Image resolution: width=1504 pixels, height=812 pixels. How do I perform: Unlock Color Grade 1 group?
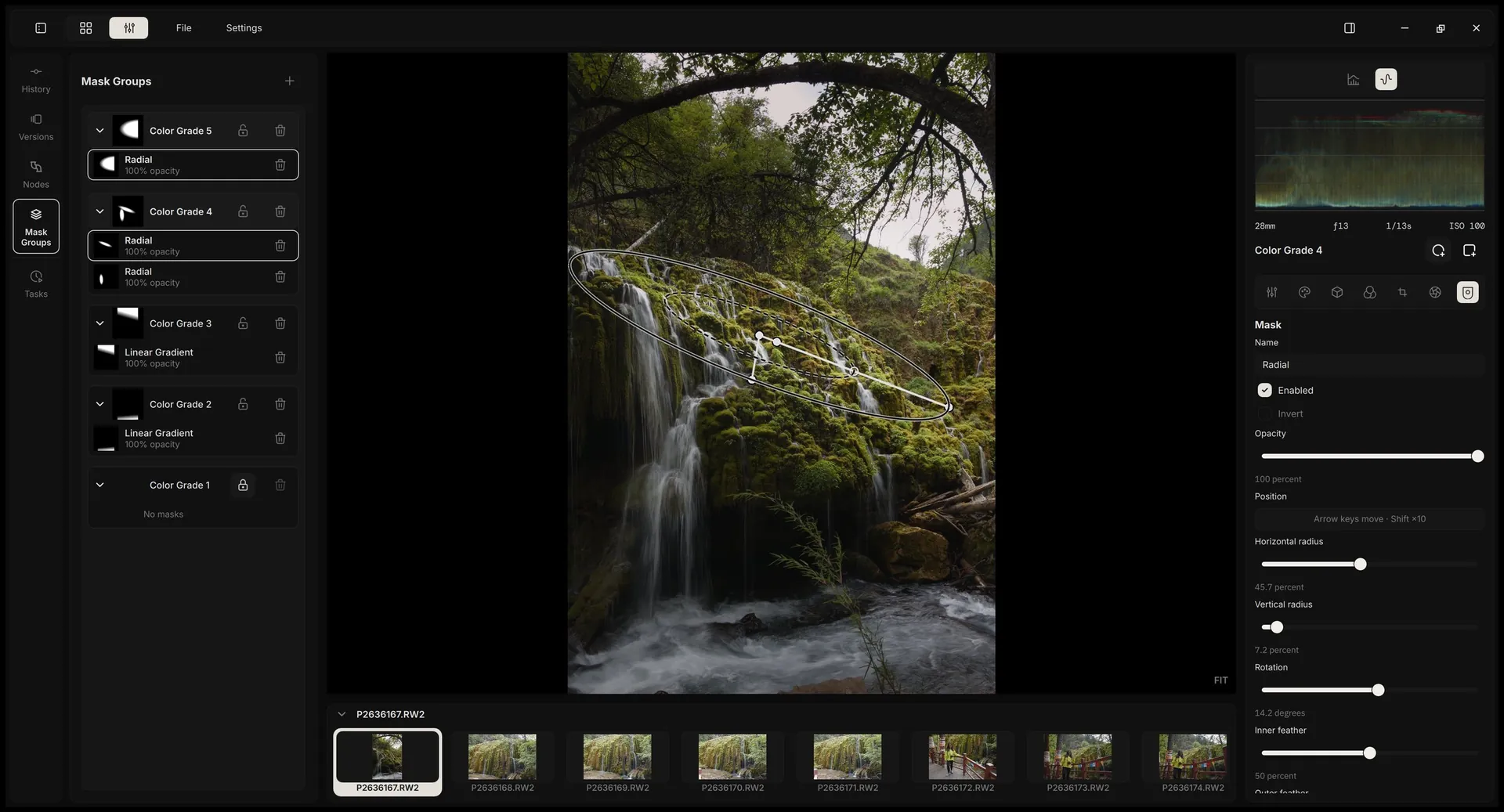[243, 485]
